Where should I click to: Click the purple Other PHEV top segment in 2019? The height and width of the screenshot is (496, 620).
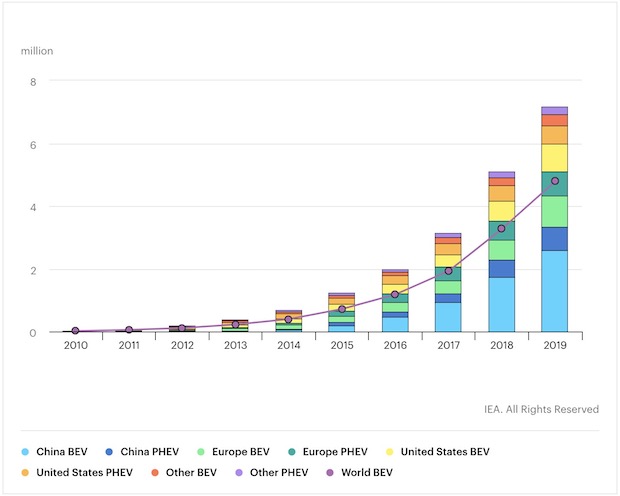coord(555,110)
